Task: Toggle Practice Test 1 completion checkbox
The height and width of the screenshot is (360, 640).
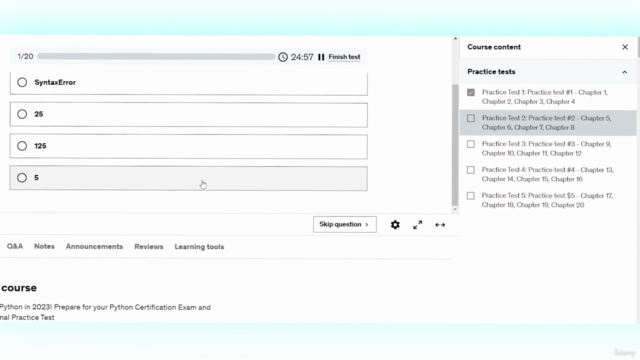Action: 471,93
